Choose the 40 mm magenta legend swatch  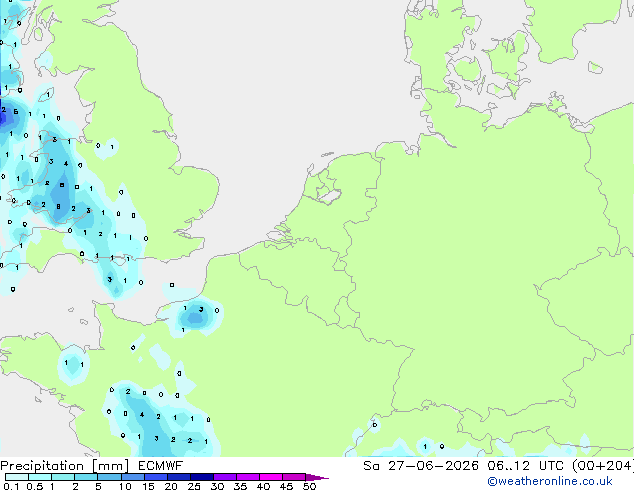coord(271,477)
